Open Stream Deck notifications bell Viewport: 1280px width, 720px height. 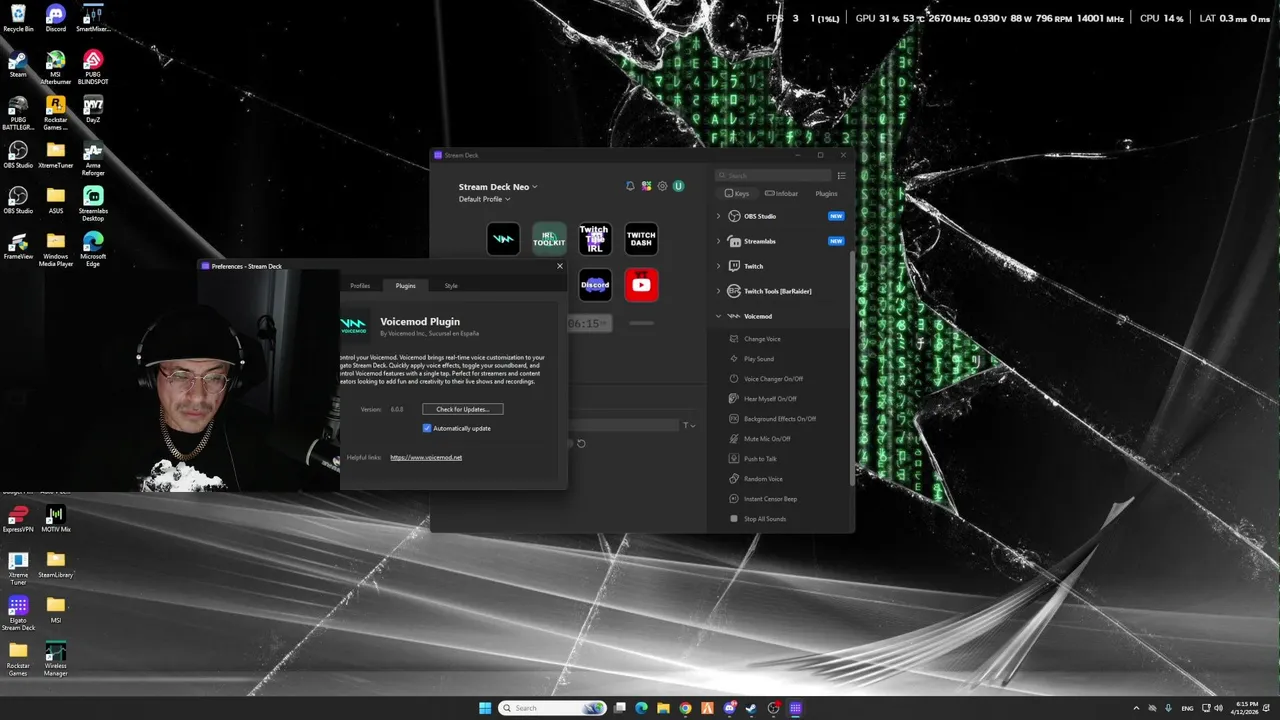coord(630,186)
